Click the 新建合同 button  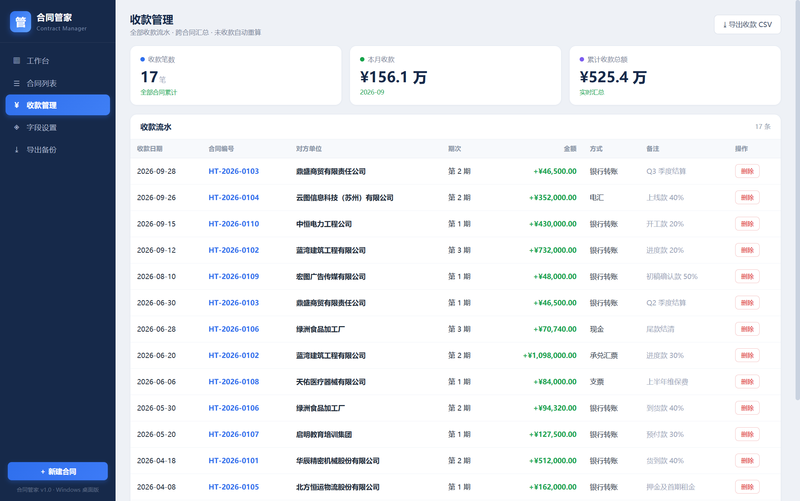pos(58,471)
